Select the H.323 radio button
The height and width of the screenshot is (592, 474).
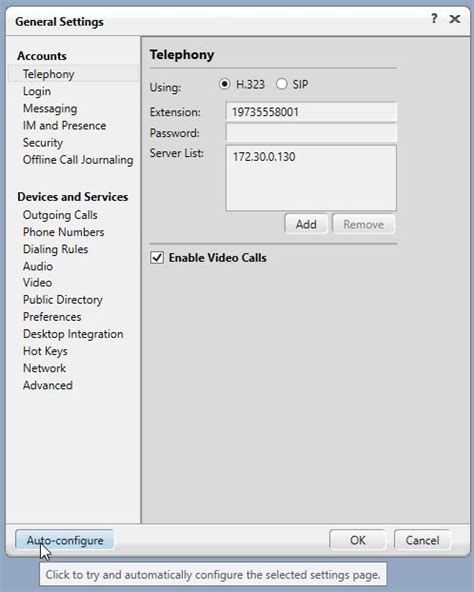pos(224,84)
